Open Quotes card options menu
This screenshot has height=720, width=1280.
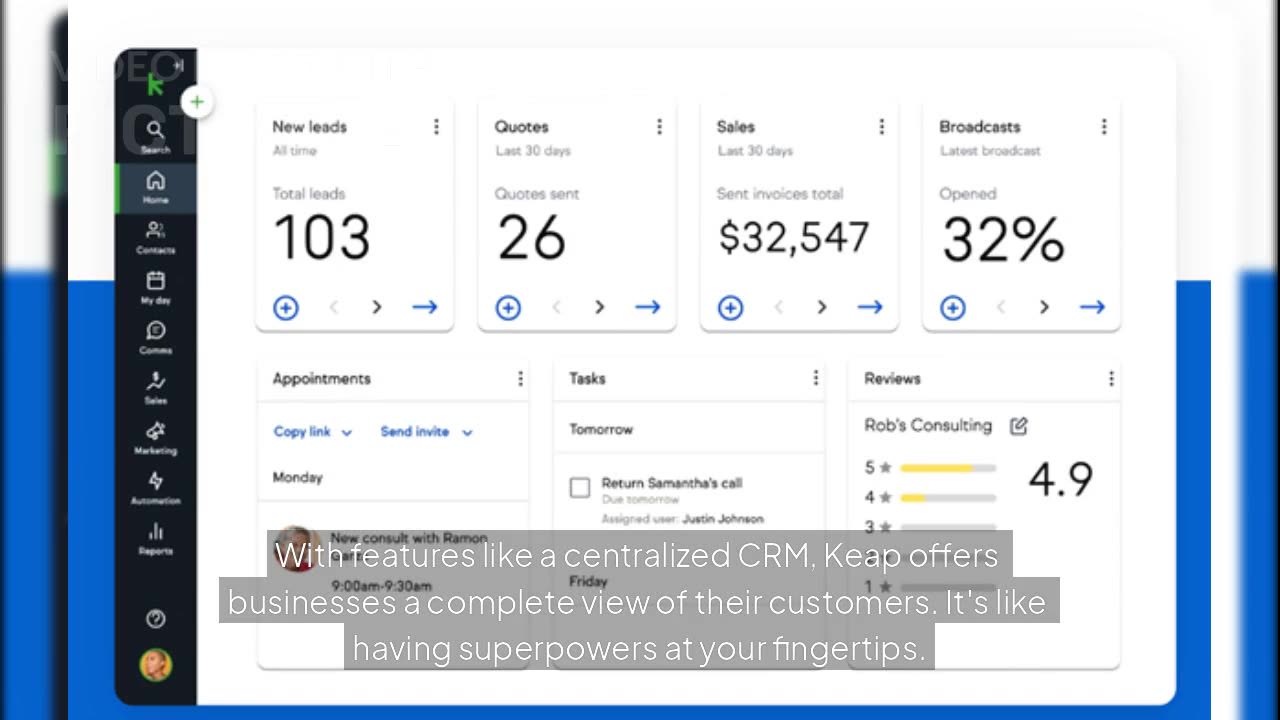[x=659, y=127]
